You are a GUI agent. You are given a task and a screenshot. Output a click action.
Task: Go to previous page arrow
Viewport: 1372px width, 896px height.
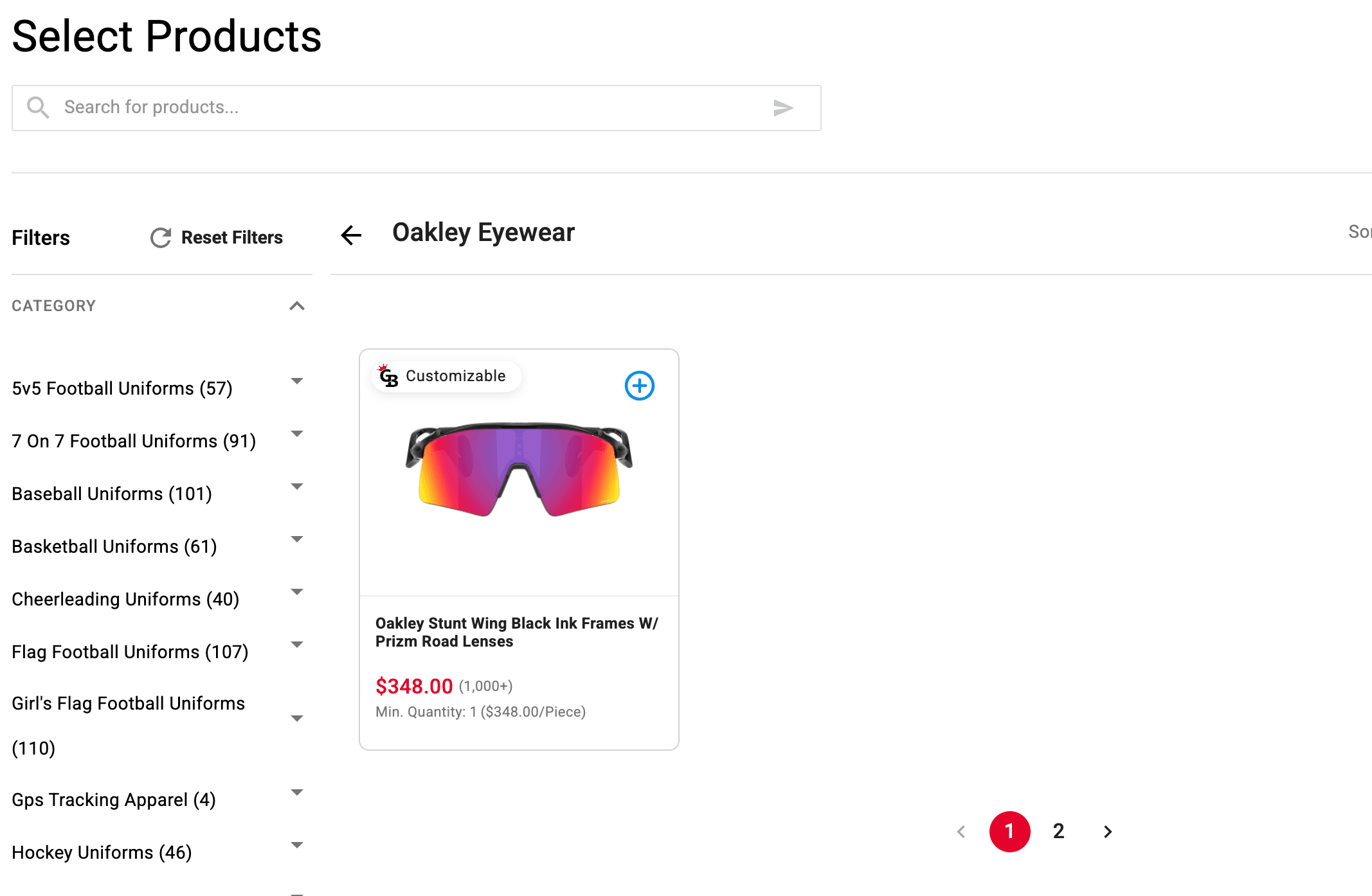pyautogui.click(x=961, y=832)
